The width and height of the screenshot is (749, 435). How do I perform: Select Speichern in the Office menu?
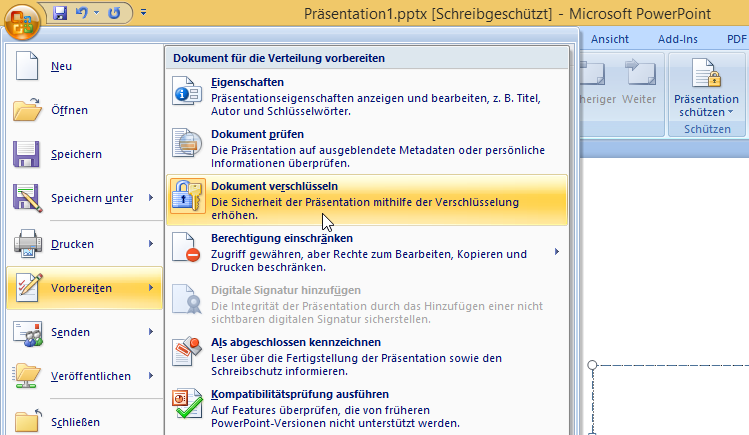tap(85, 154)
